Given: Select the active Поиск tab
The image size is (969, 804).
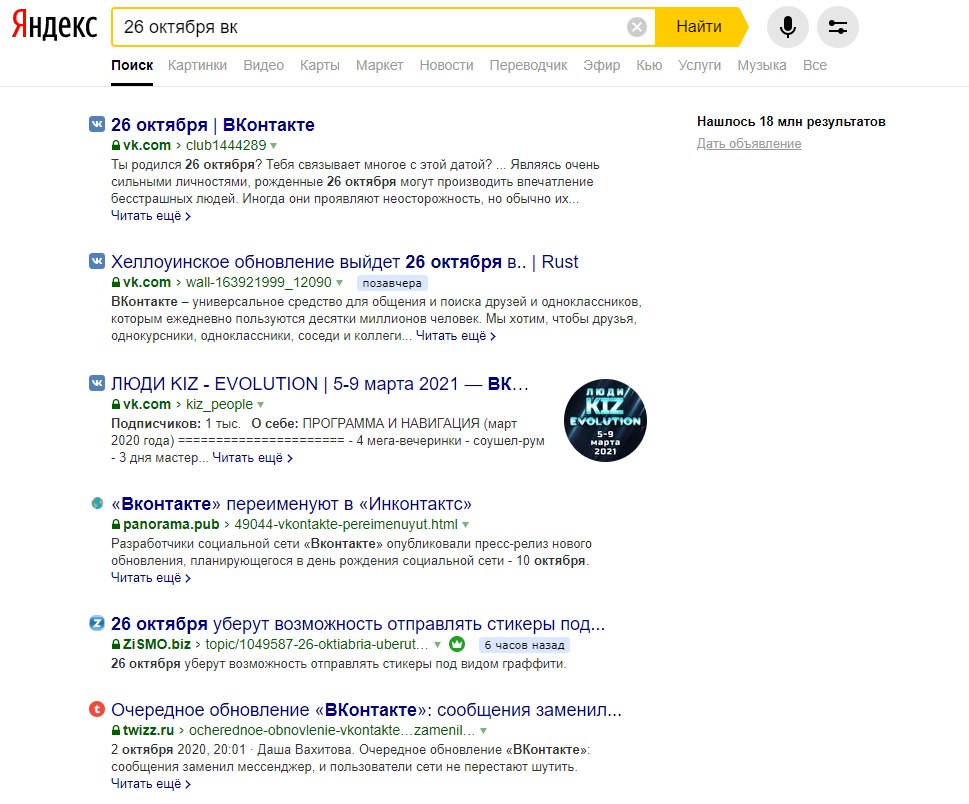Looking at the screenshot, I should click(132, 66).
